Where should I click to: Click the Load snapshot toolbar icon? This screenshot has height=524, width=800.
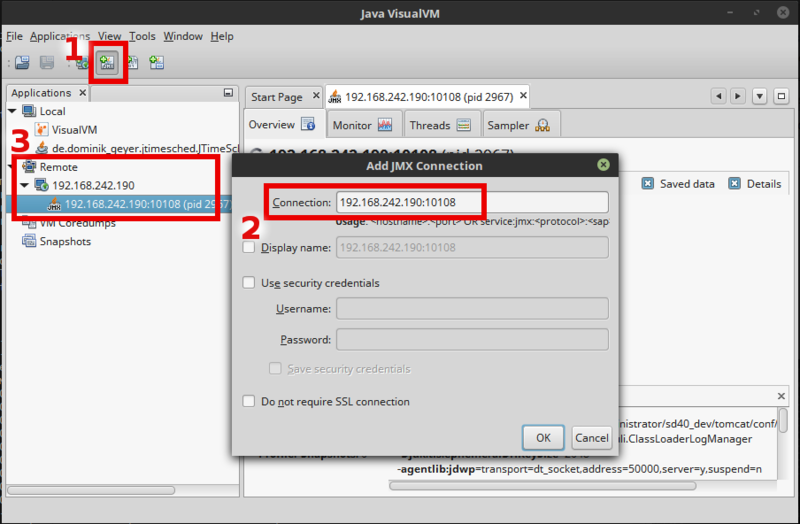[x=21, y=63]
